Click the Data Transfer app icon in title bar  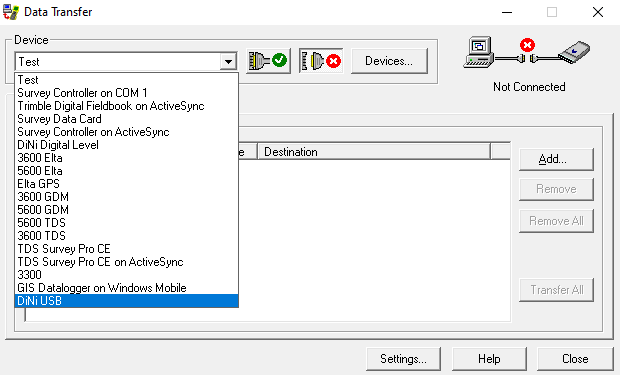(11, 12)
